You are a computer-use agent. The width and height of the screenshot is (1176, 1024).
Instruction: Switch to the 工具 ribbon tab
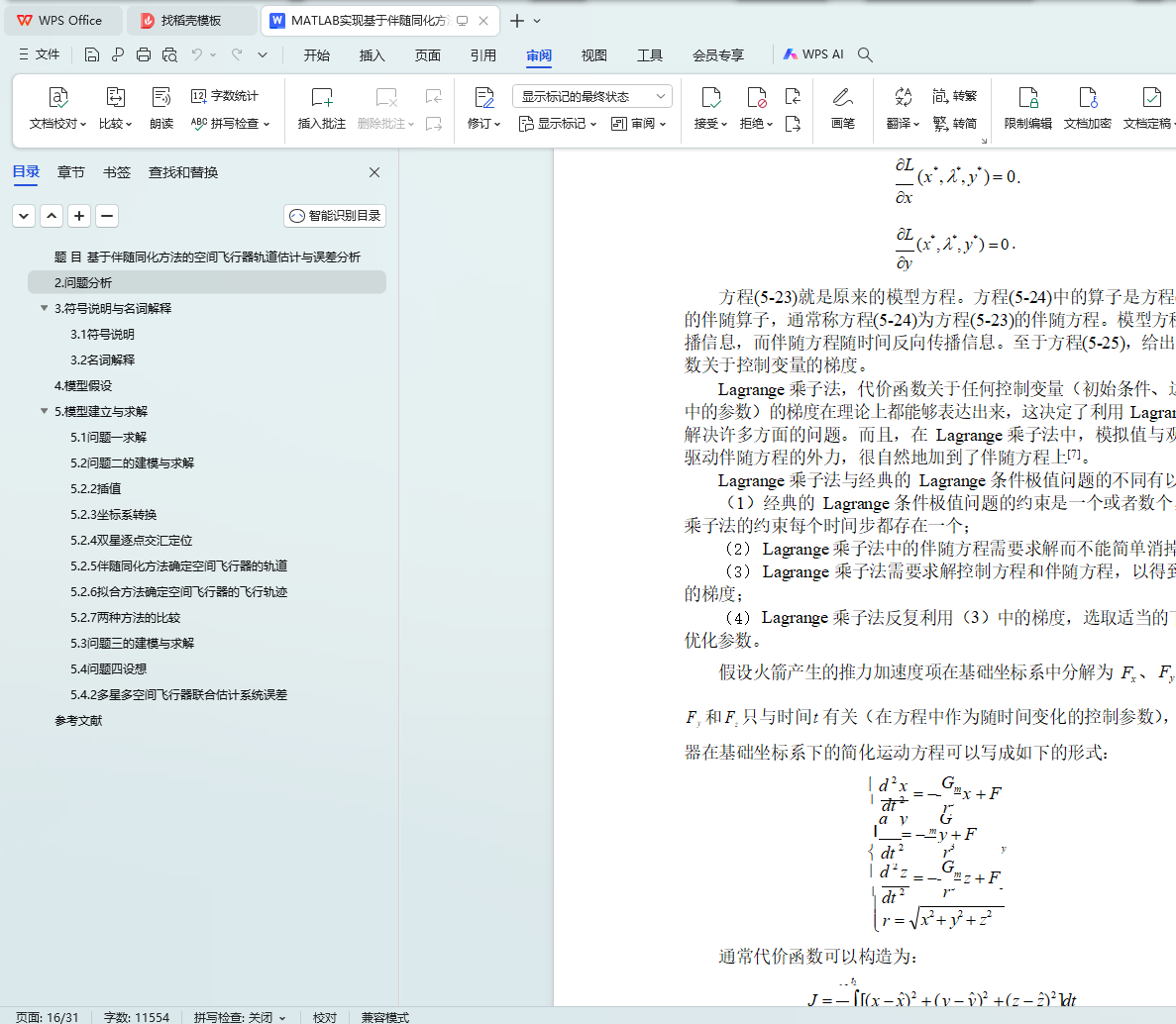tap(650, 55)
